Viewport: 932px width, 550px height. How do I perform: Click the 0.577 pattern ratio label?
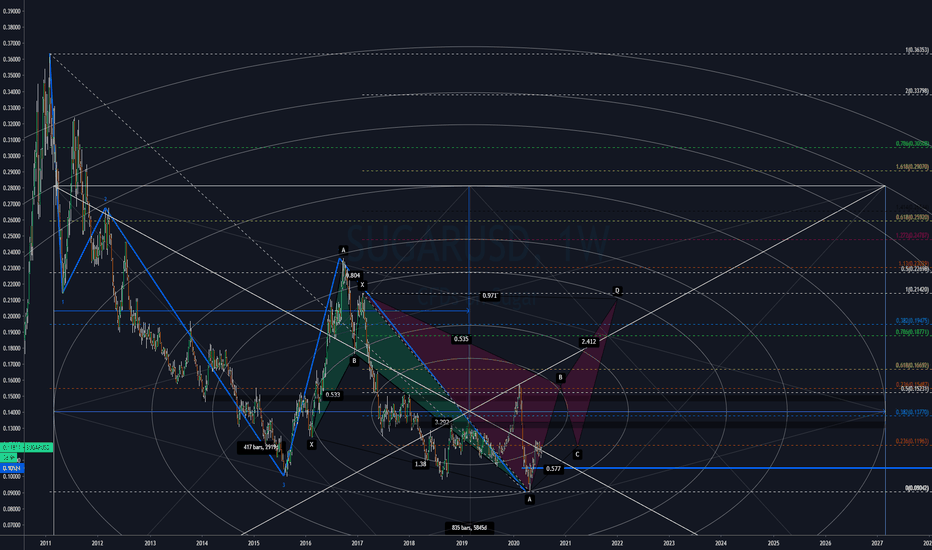coord(553,469)
